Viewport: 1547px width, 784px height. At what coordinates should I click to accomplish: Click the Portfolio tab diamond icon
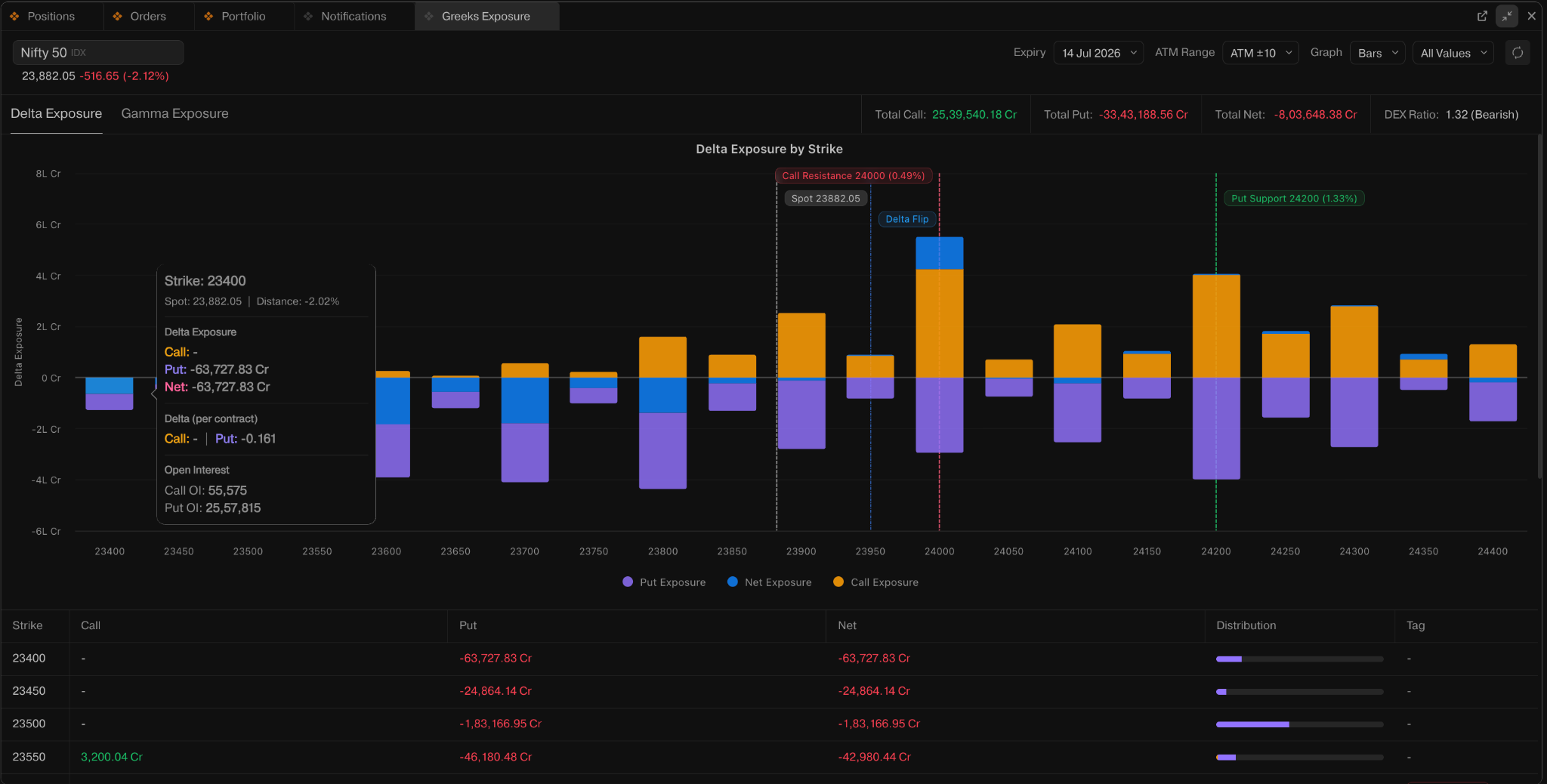[208, 16]
